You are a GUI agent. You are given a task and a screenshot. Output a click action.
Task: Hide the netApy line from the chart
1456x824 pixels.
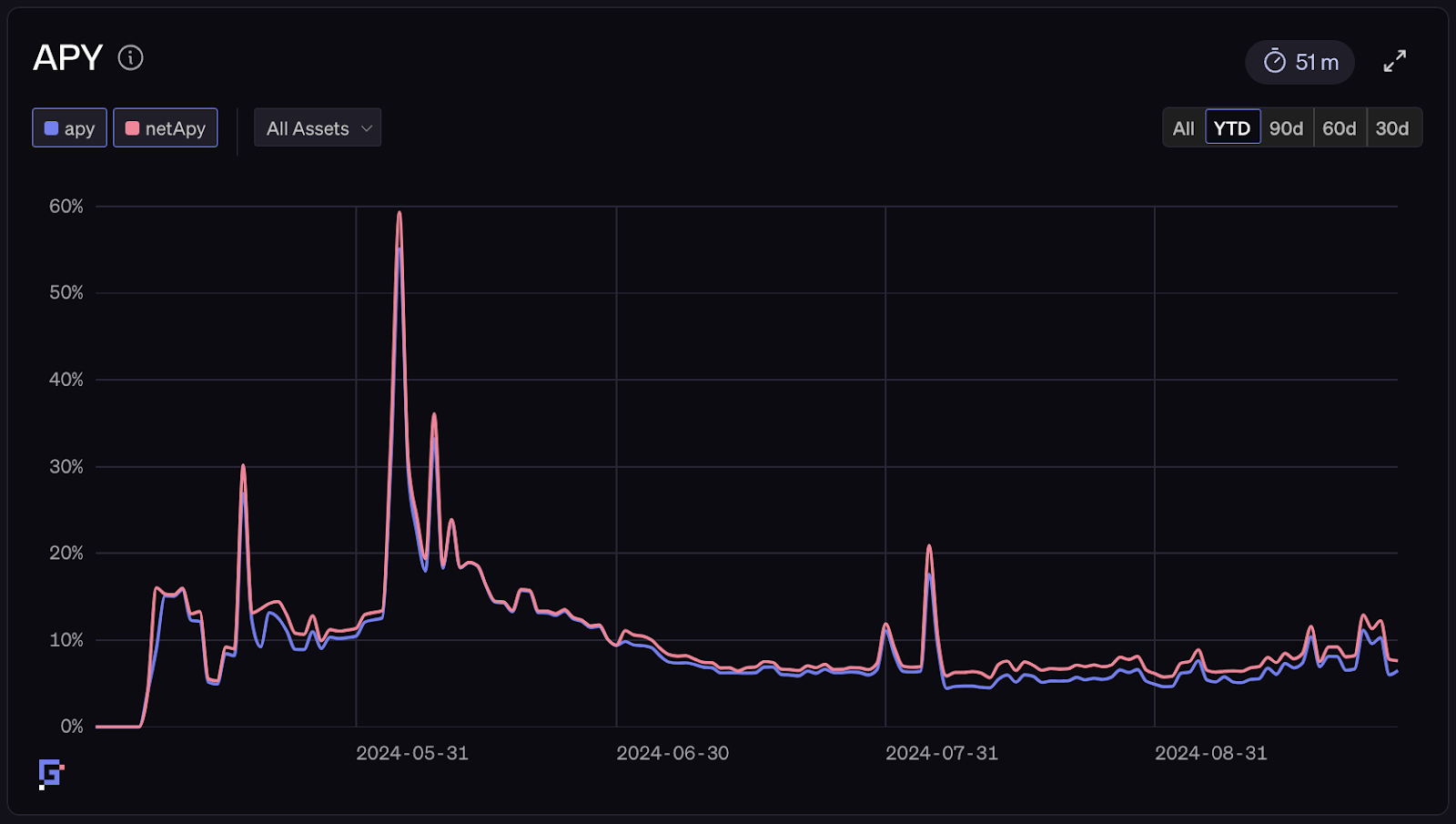(x=166, y=127)
